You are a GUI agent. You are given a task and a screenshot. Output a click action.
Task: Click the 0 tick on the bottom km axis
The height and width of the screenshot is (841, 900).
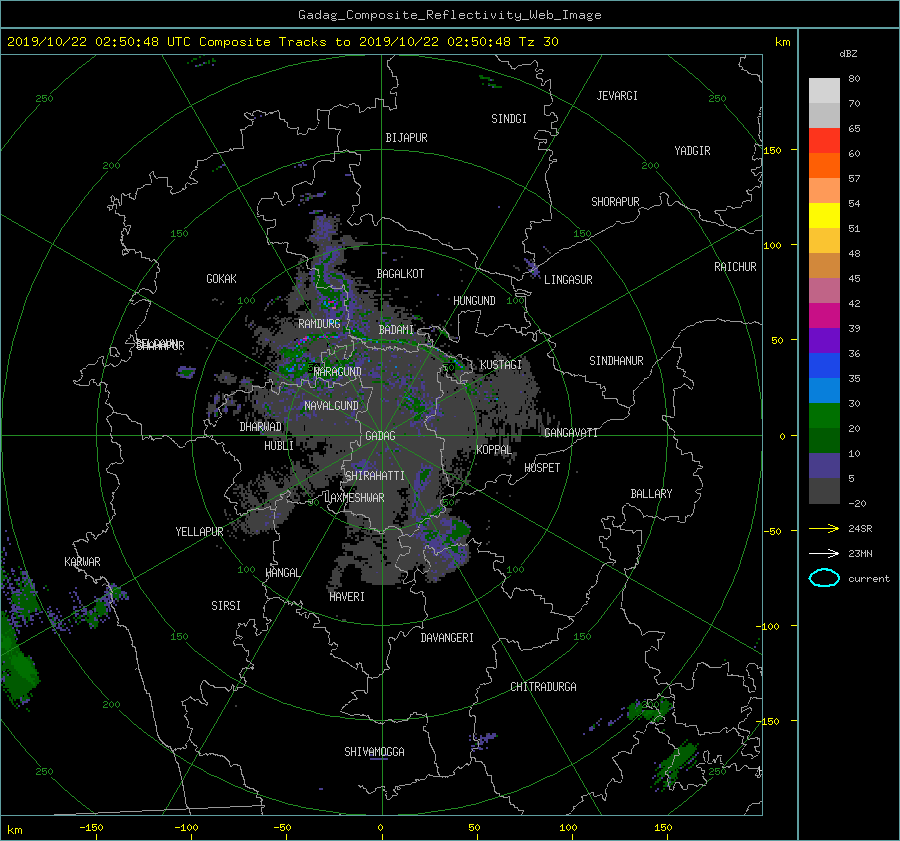380,828
